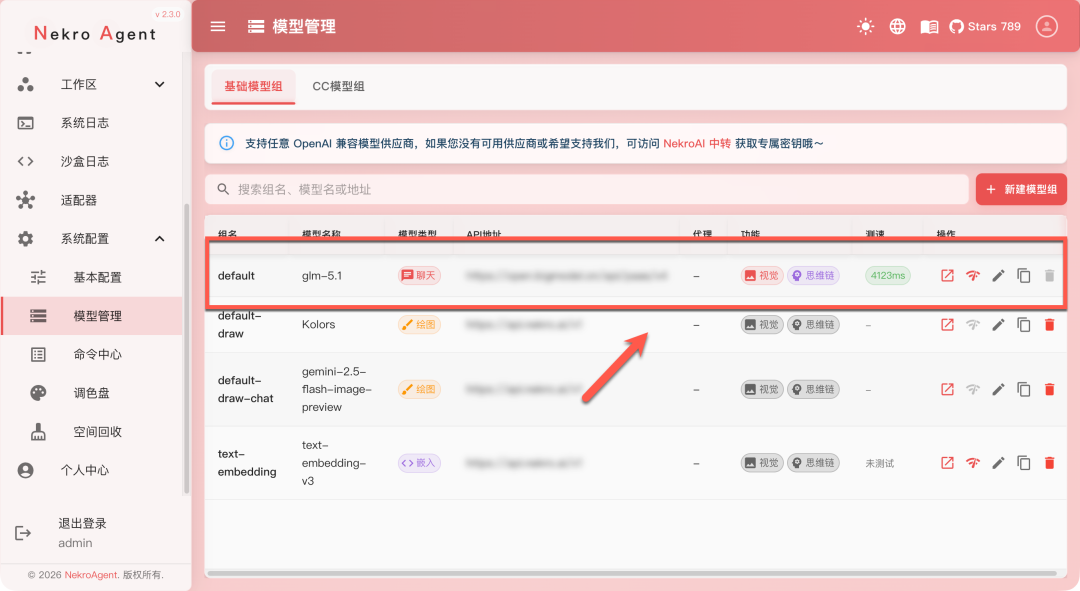
Task: Click the 新建模型组 button
Action: (1021, 189)
